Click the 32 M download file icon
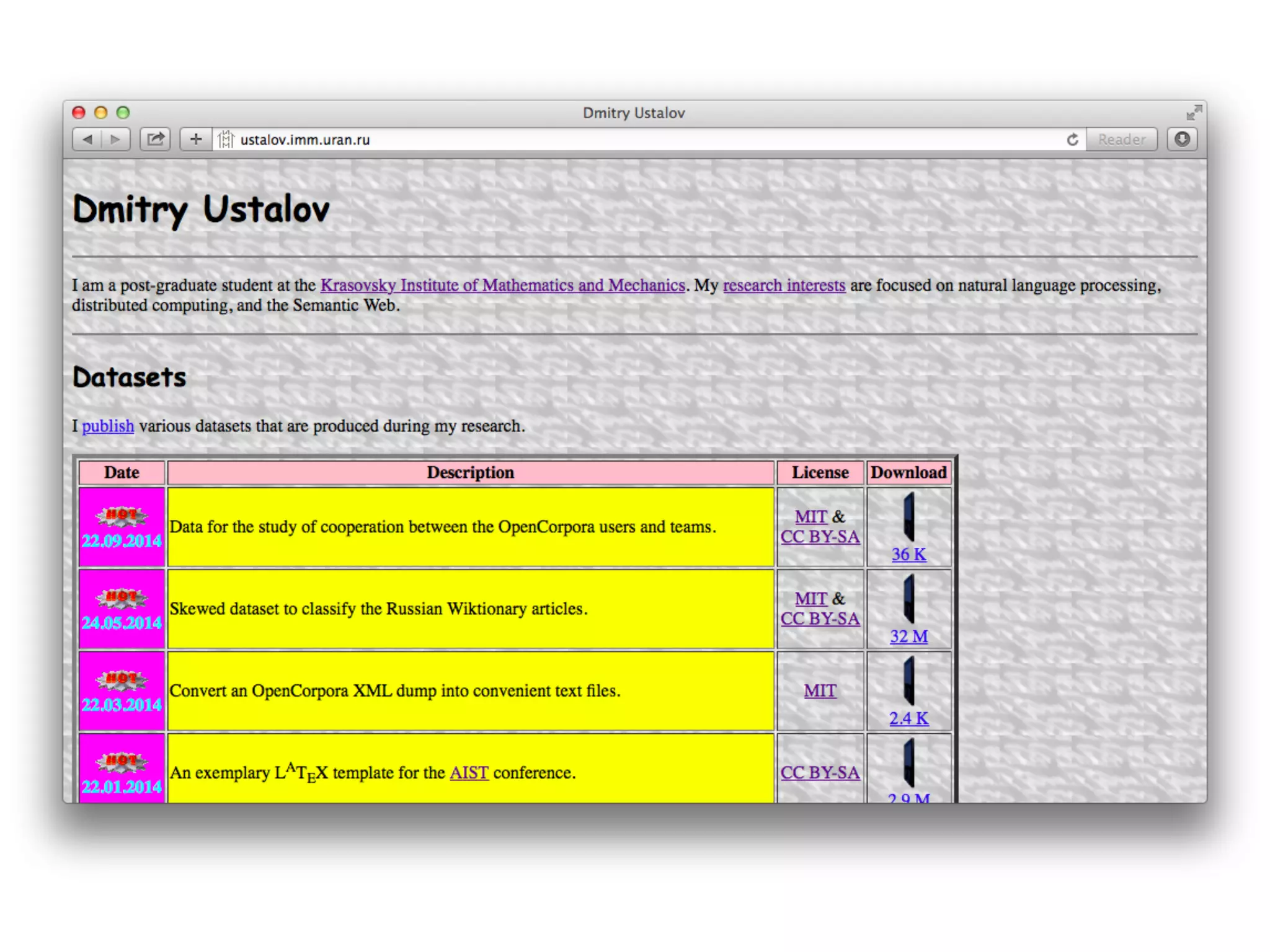This screenshot has height=952, width=1270. point(909,599)
